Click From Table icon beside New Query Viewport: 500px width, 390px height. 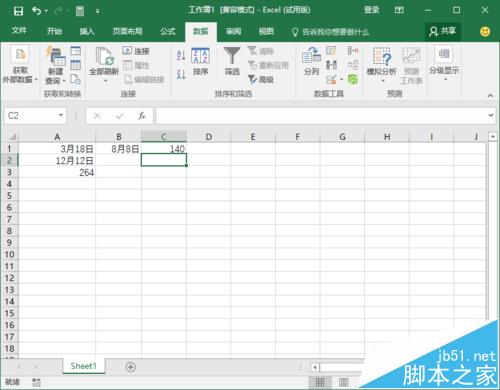[76, 65]
